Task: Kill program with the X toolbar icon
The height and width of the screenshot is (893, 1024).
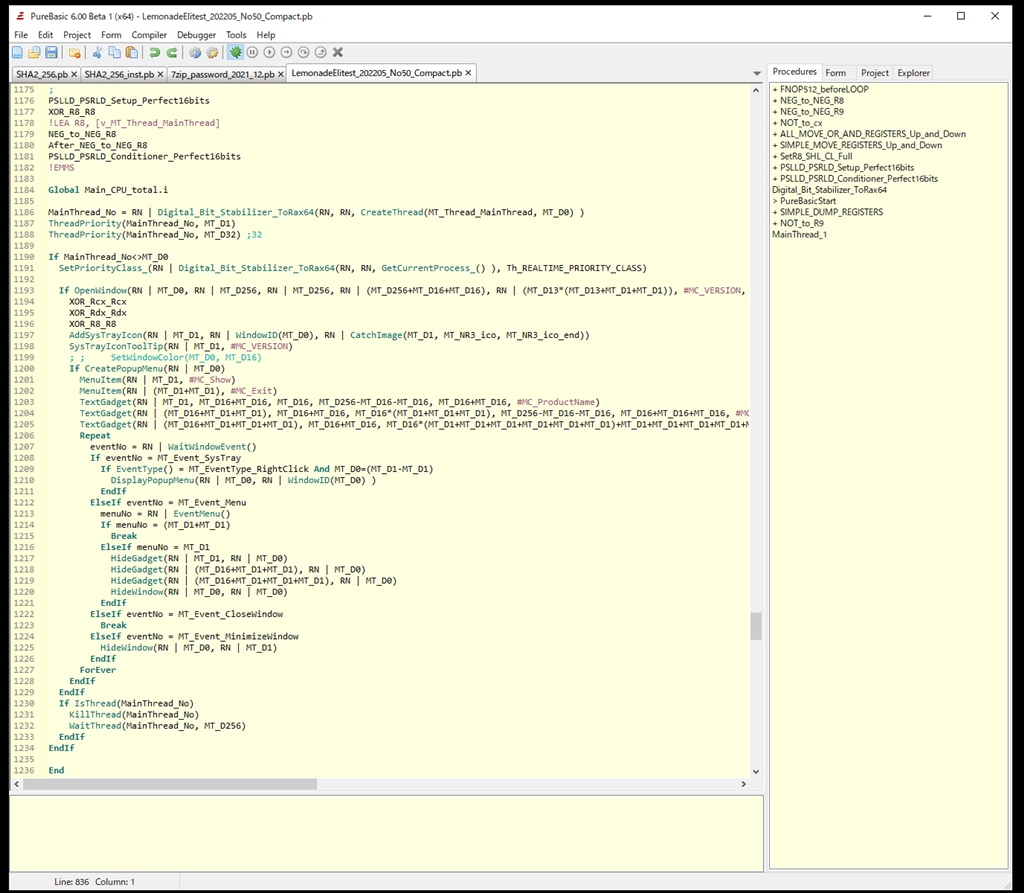Action: 338,52
